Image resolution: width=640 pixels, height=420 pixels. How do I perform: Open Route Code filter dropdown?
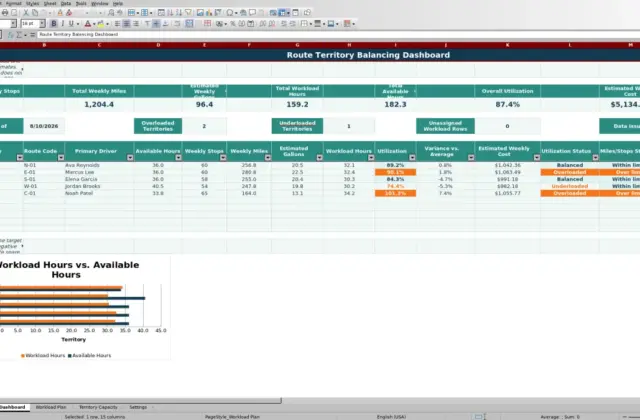click(x=61, y=158)
